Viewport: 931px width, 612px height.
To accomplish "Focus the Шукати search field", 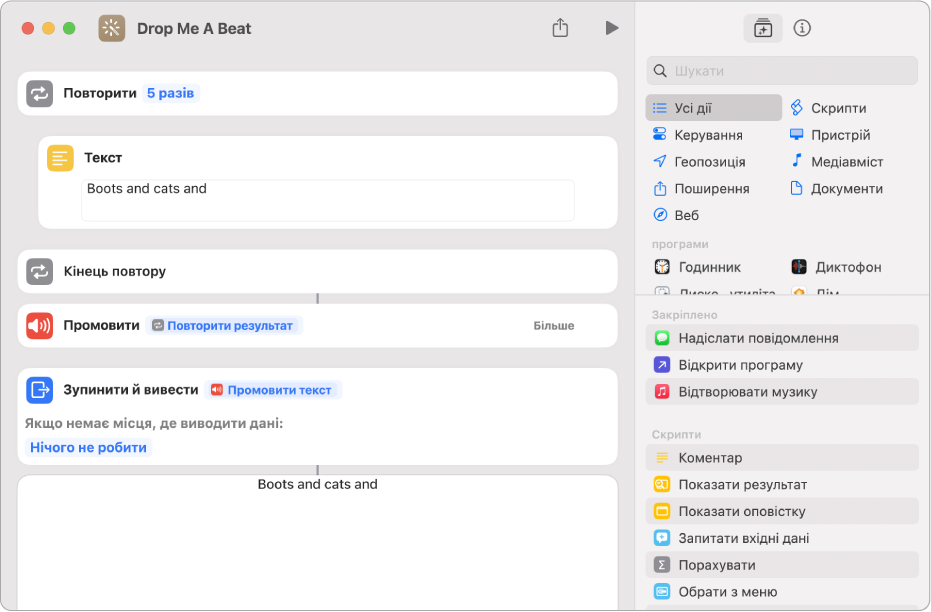I will [x=782, y=71].
